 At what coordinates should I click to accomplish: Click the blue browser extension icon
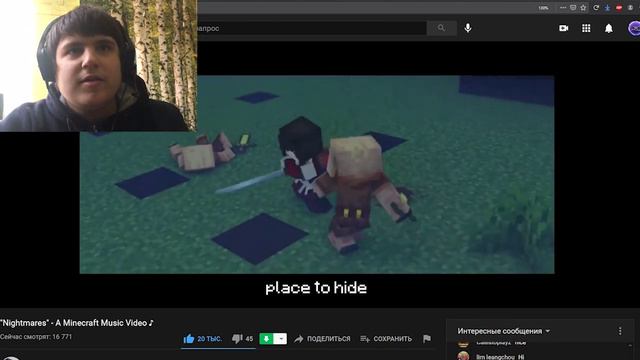coord(607,8)
